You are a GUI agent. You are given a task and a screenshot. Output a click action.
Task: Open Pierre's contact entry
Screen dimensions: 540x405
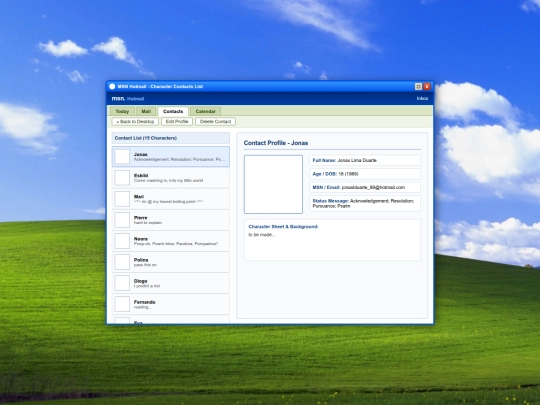[171, 220]
